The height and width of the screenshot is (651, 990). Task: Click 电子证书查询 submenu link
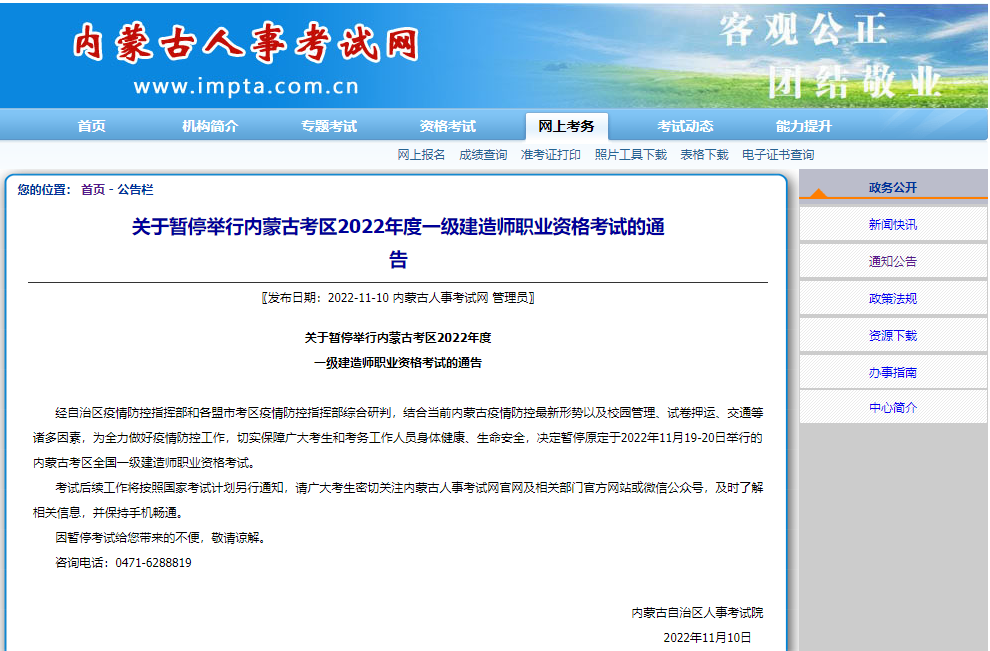pyautogui.click(x=777, y=155)
